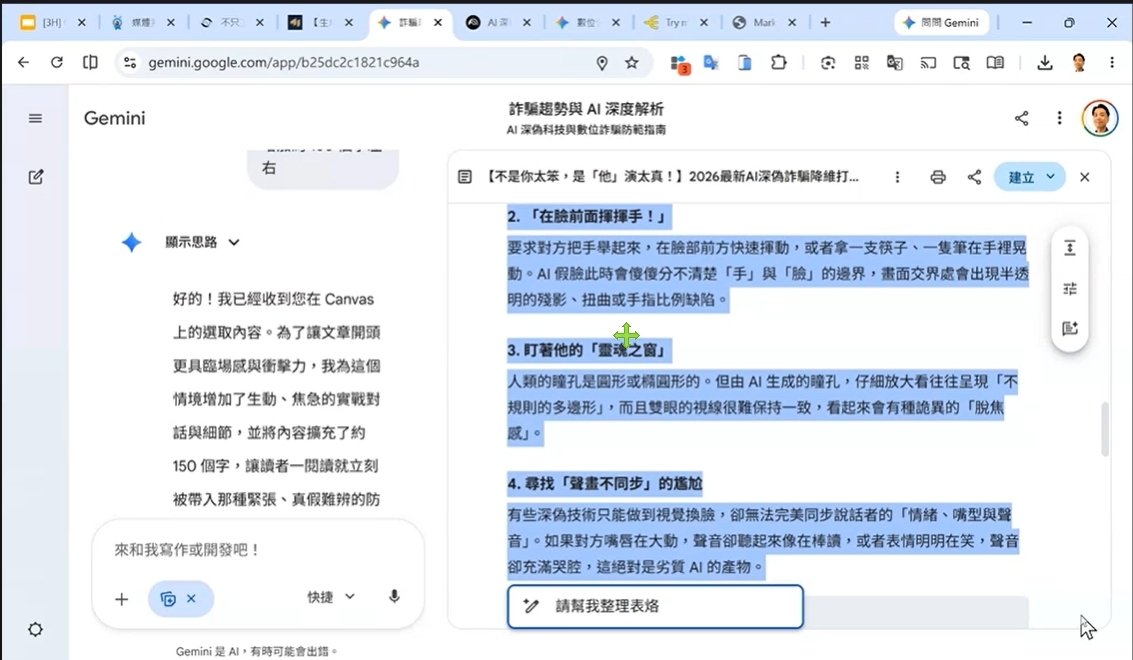Close the Mark tab

(792, 22)
